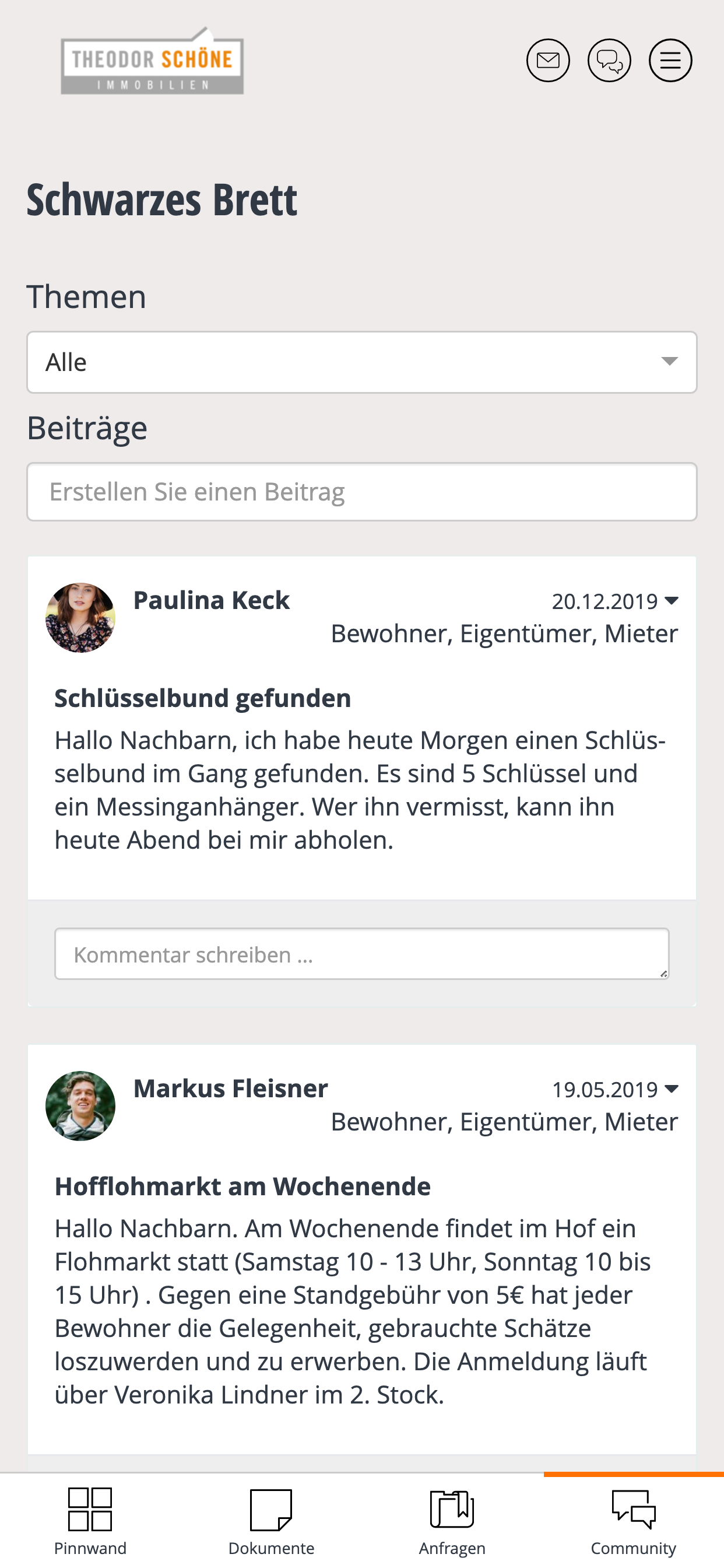
Task: Open Markus Fleisner's profile name
Action: [231, 1088]
